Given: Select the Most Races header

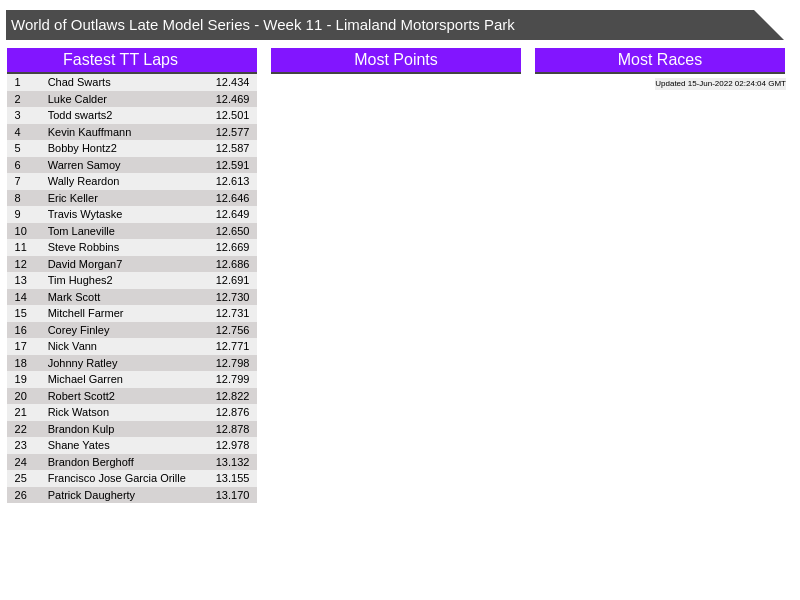Looking at the screenshot, I should (659, 60).
